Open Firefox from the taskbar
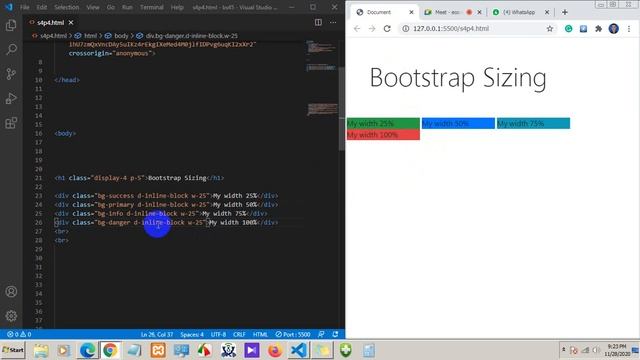 tap(275, 350)
